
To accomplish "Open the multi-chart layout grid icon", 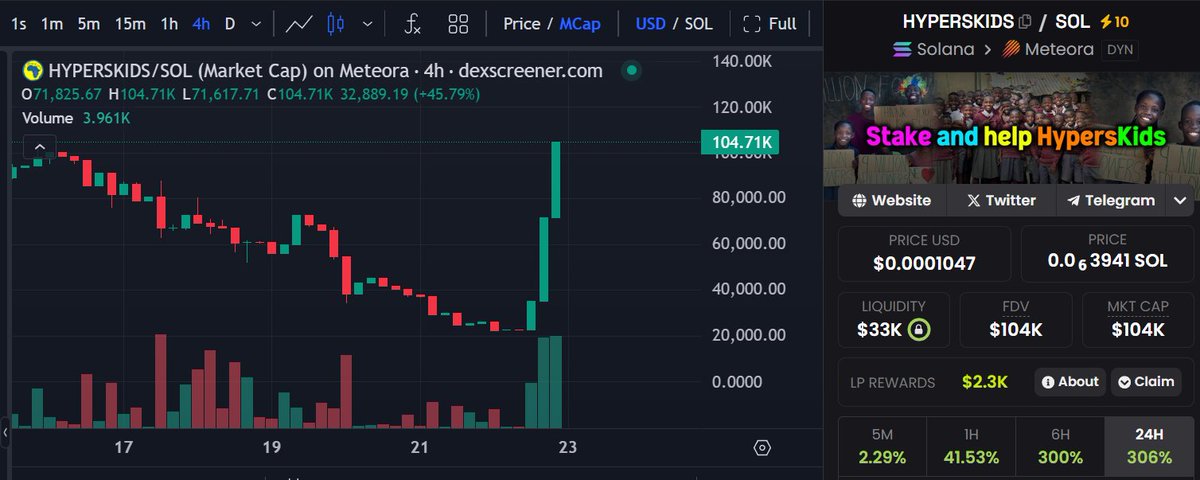I will tap(459, 23).
